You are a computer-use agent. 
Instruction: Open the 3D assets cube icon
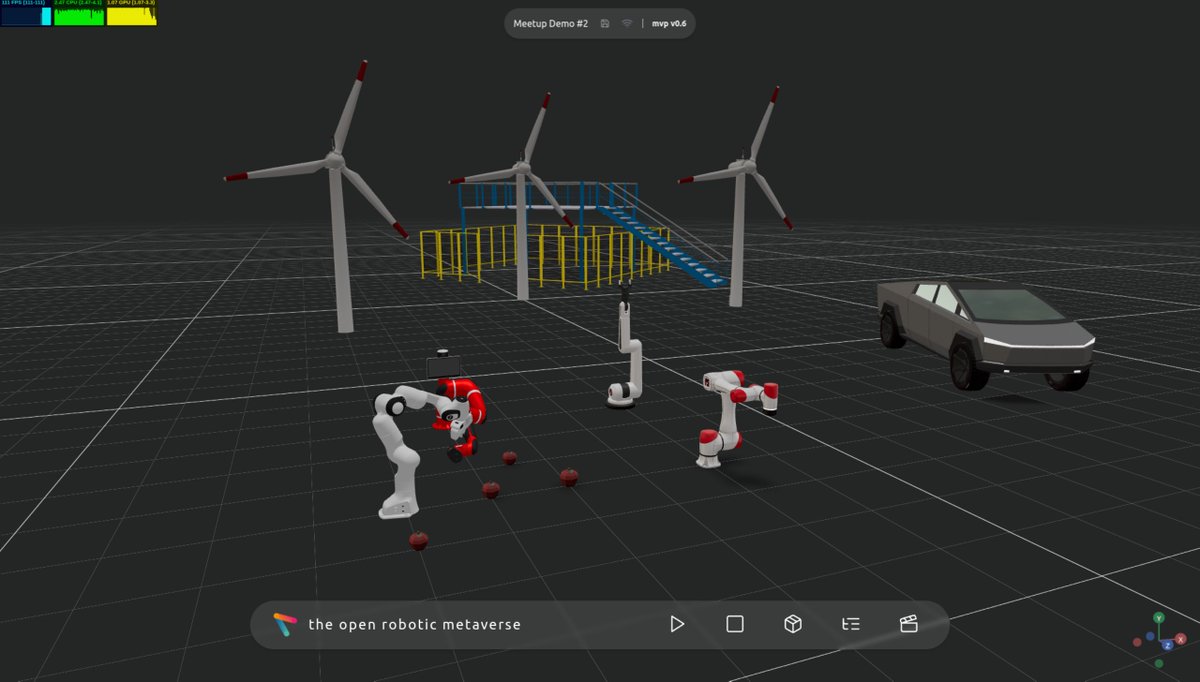point(793,623)
